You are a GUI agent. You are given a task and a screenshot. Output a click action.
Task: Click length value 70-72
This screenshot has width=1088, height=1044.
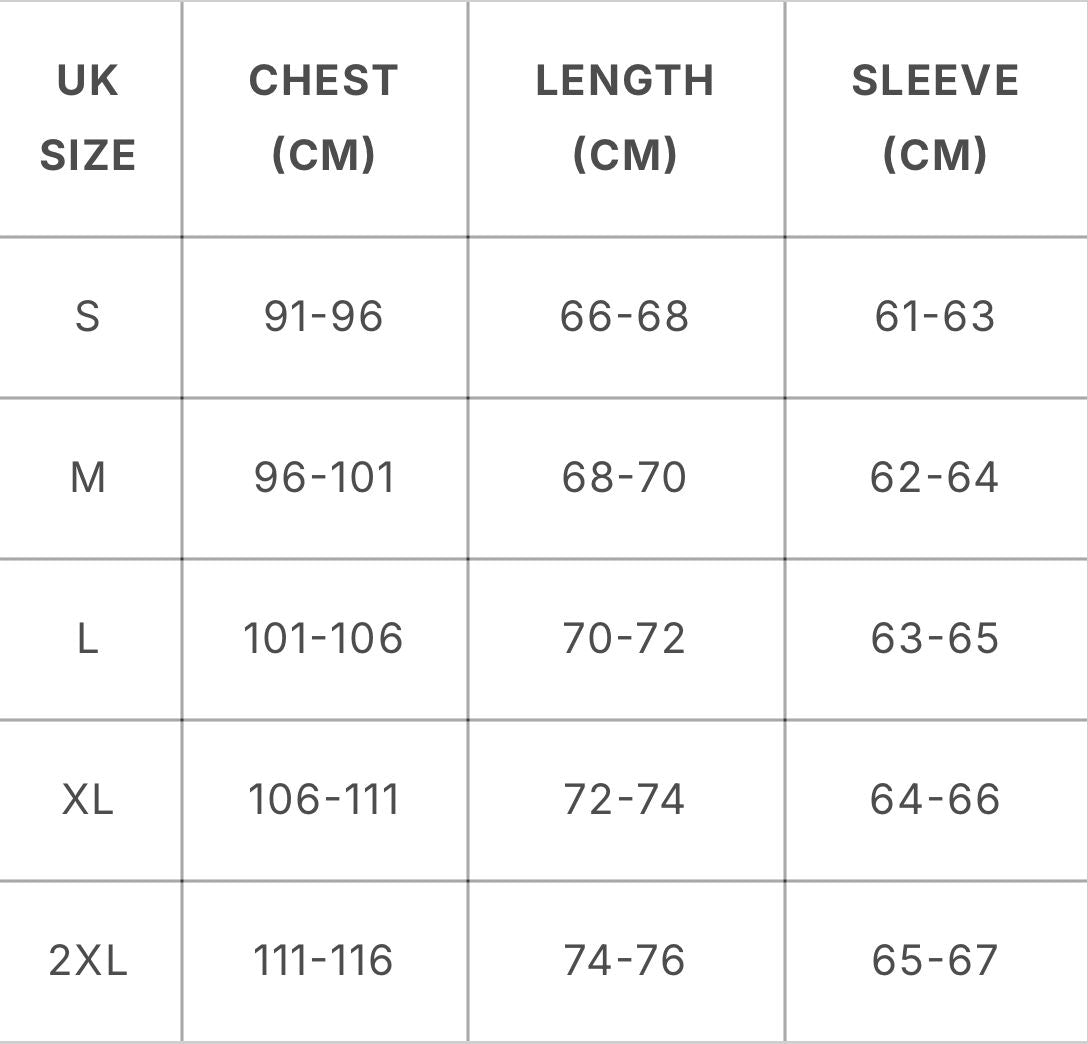(625, 639)
